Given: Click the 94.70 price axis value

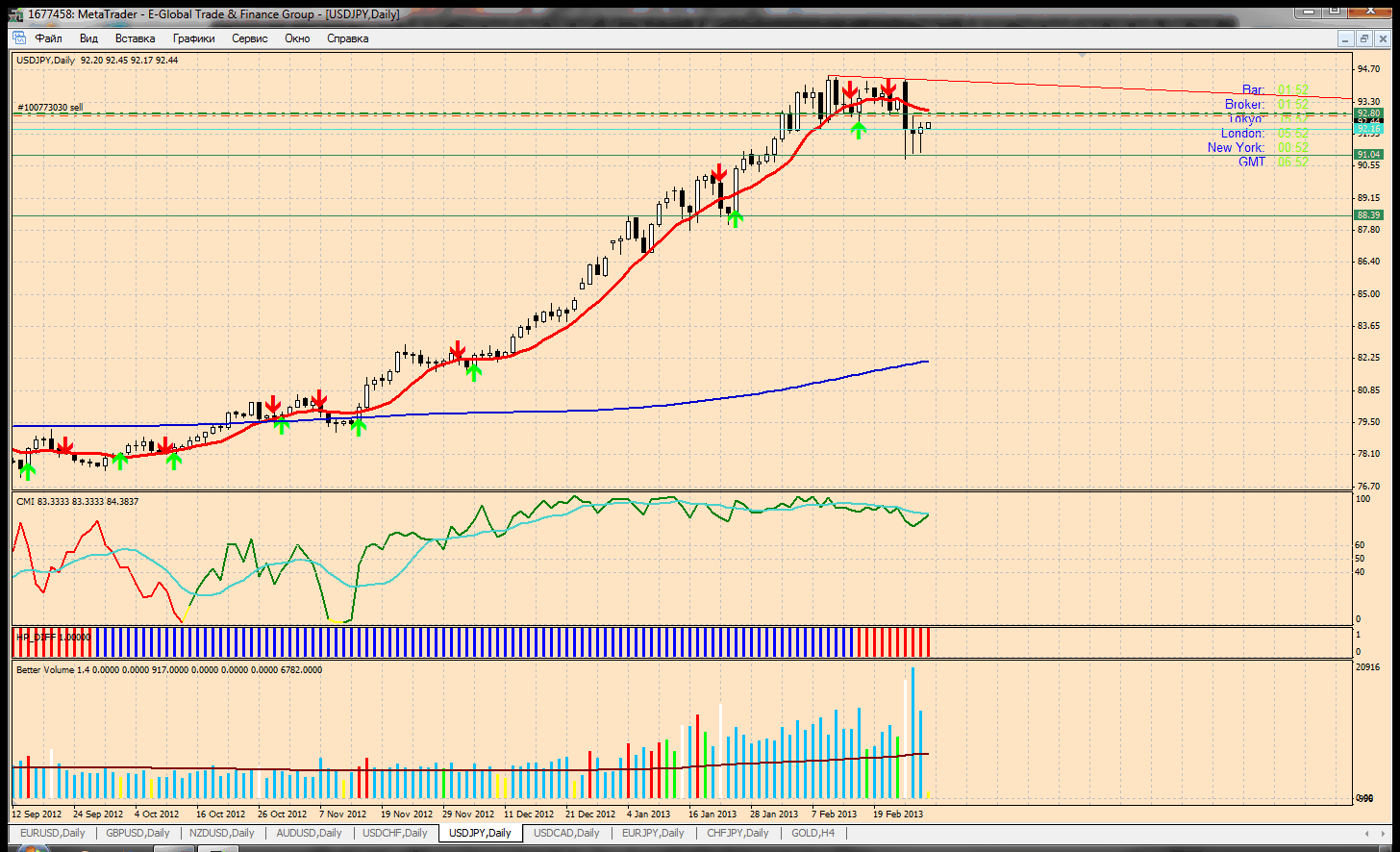Looking at the screenshot, I should tap(1368, 69).
